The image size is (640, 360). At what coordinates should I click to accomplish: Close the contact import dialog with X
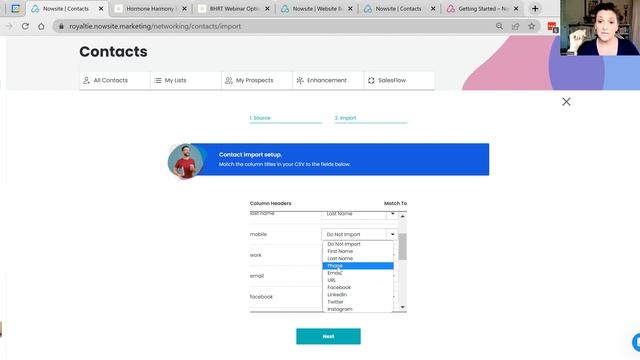(x=566, y=102)
